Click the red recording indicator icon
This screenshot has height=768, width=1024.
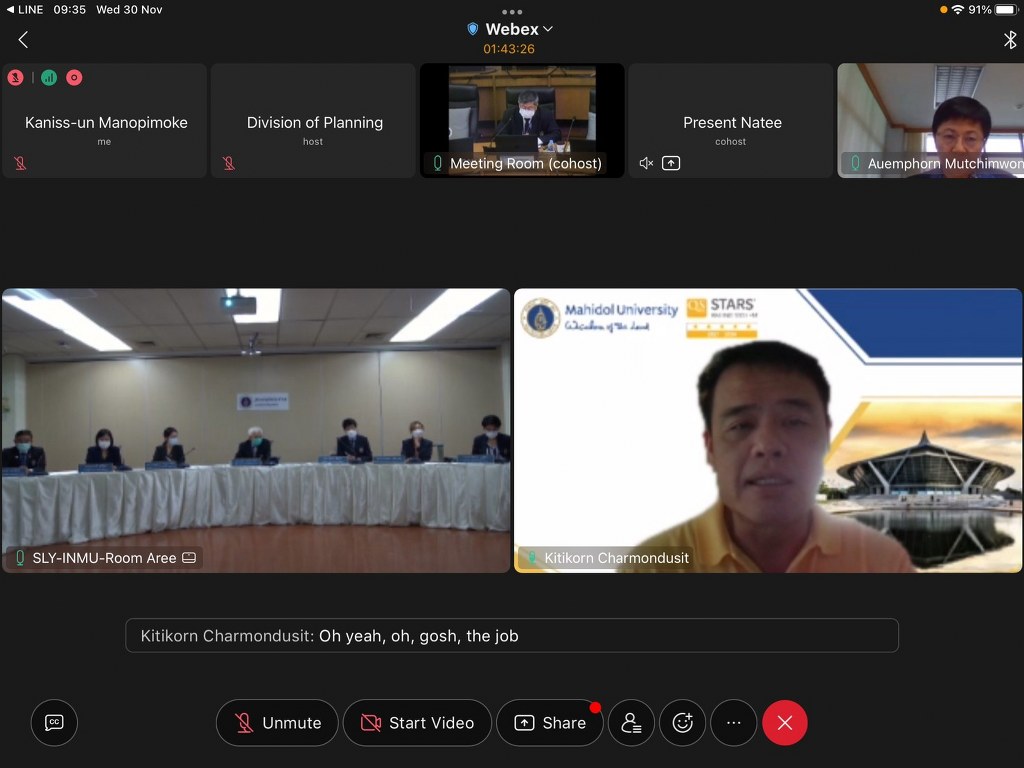pyautogui.click(x=74, y=77)
